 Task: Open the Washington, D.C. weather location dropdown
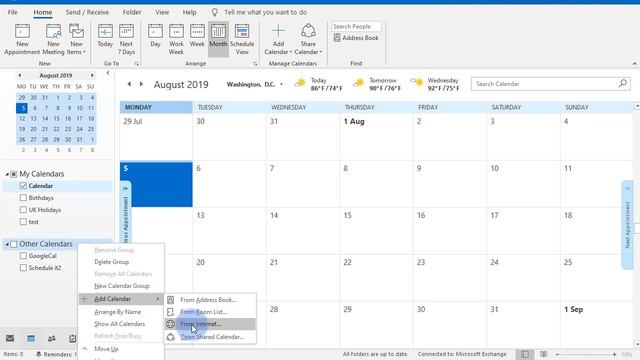pyautogui.click(x=281, y=84)
